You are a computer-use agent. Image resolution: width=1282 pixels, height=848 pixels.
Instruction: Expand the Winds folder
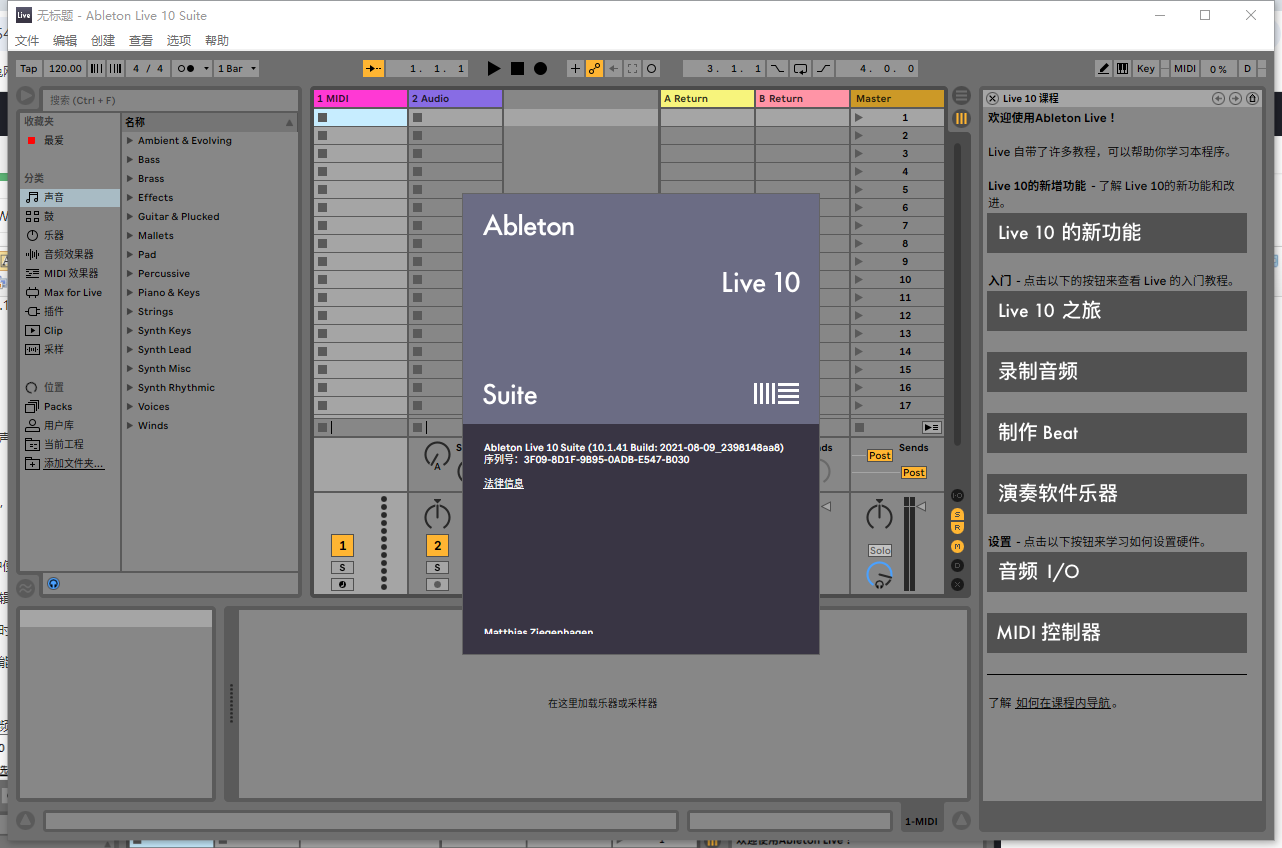pos(130,426)
